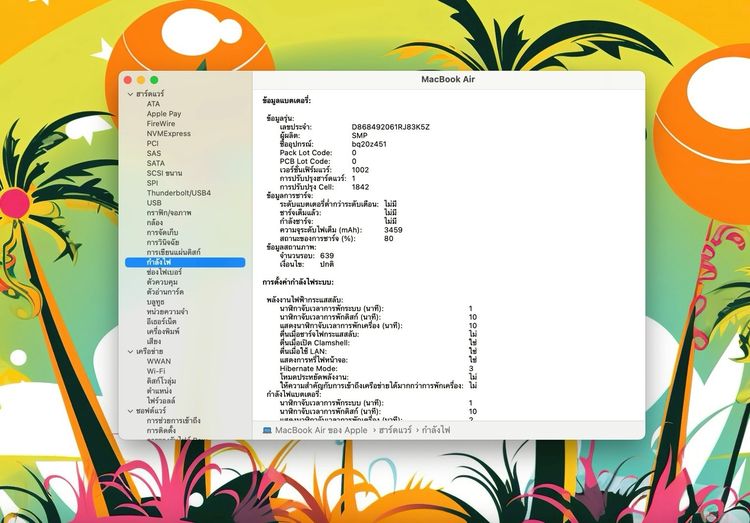Image resolution: width=750 pixels, height=523 pixels.
Task: Collapse the เครือข่าย section chevron
Action: (130, 351)
